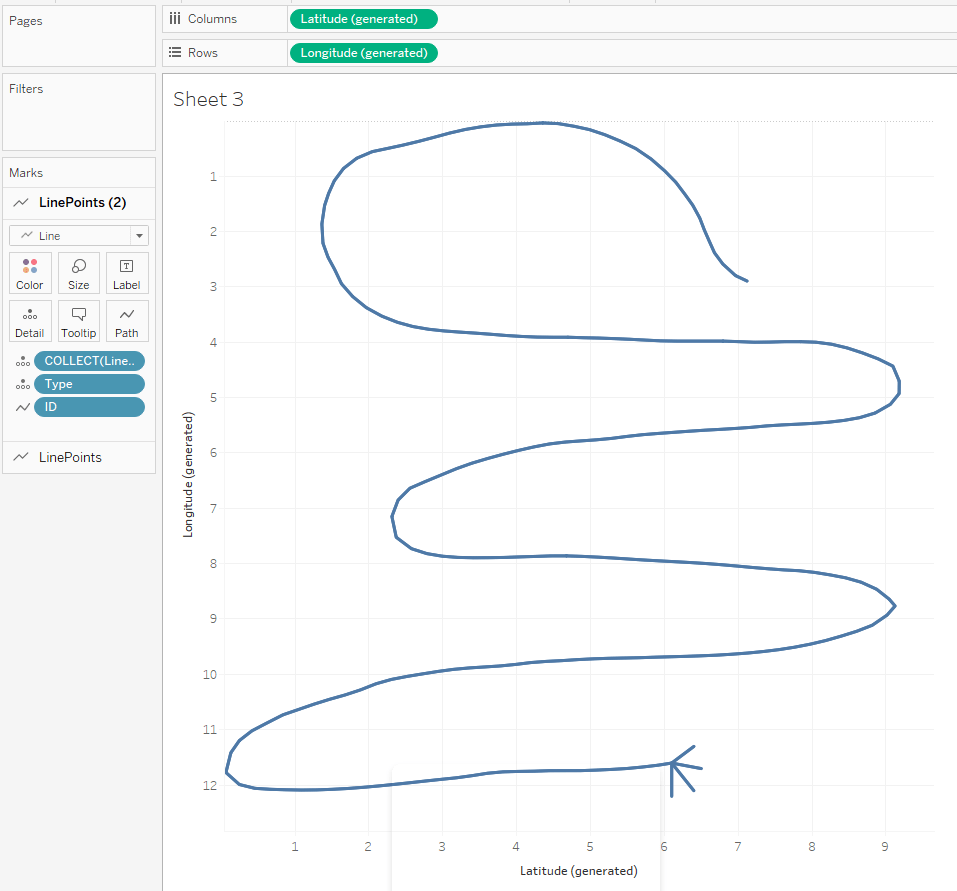957x891 pixels.
Task: Click the arrowhead at the line's end
Action: click(x=676, y=766)
